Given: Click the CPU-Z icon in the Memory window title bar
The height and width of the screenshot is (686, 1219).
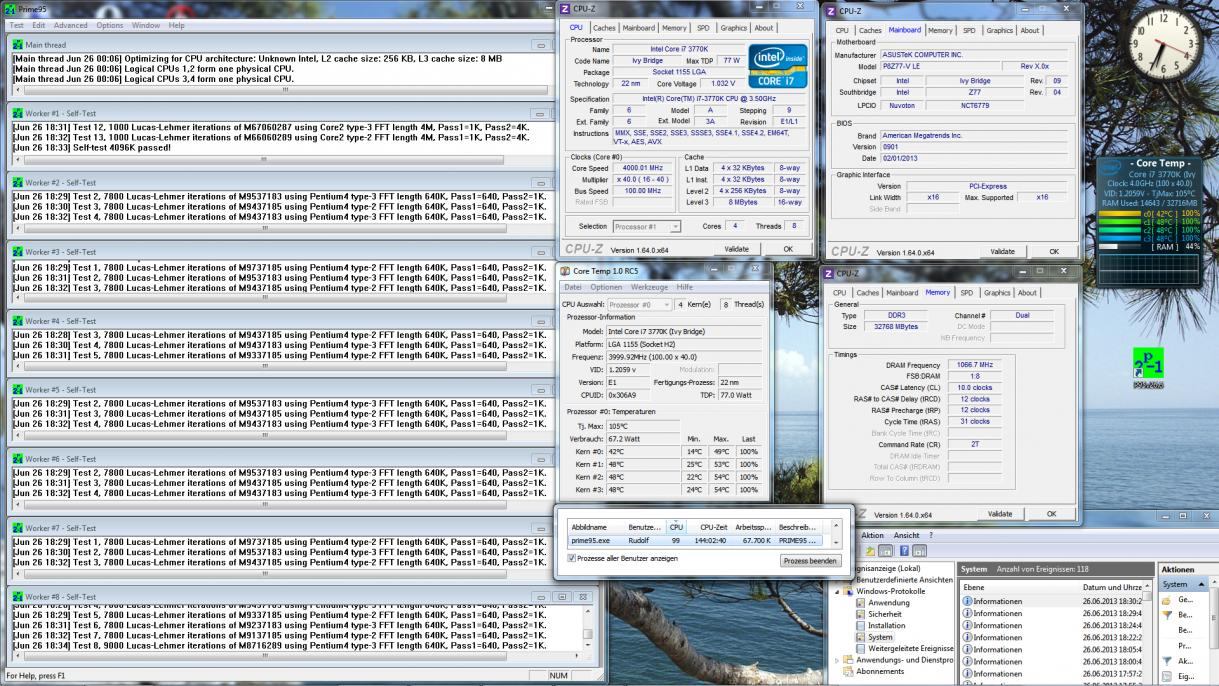Looking at the screenshot, I should (828, 273).
